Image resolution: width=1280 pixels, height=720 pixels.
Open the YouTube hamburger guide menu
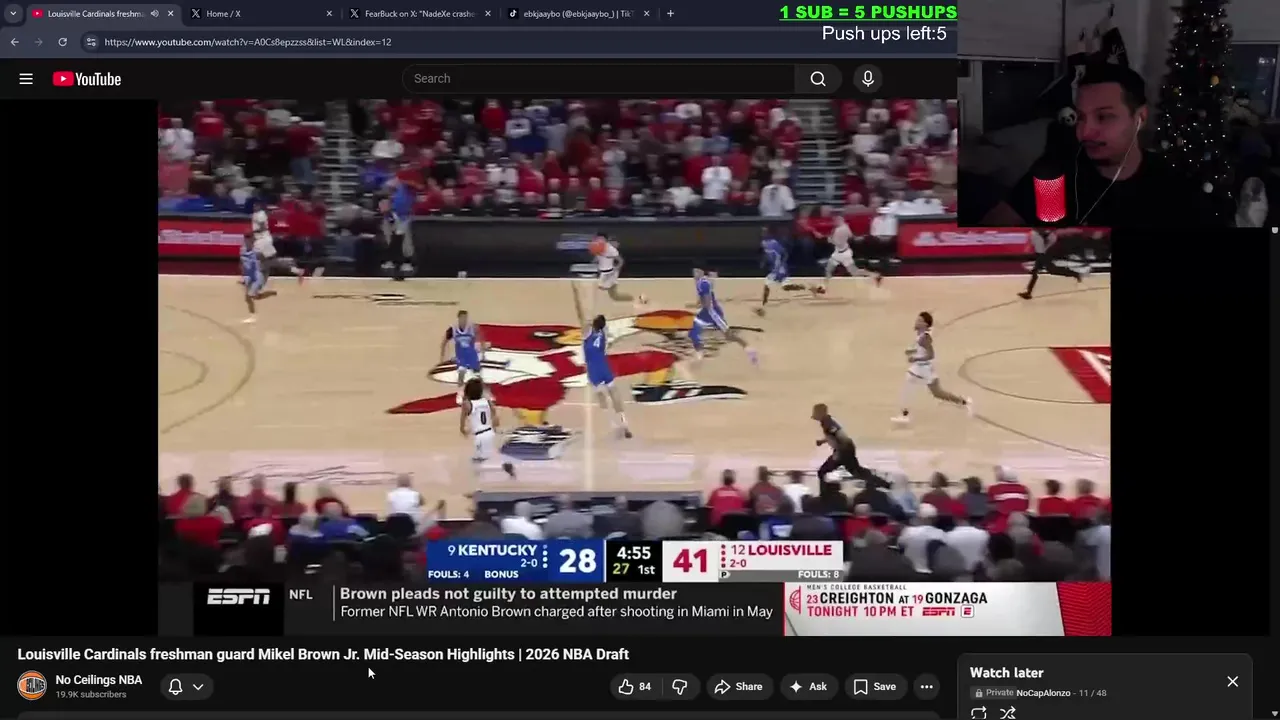click(26, 79)
